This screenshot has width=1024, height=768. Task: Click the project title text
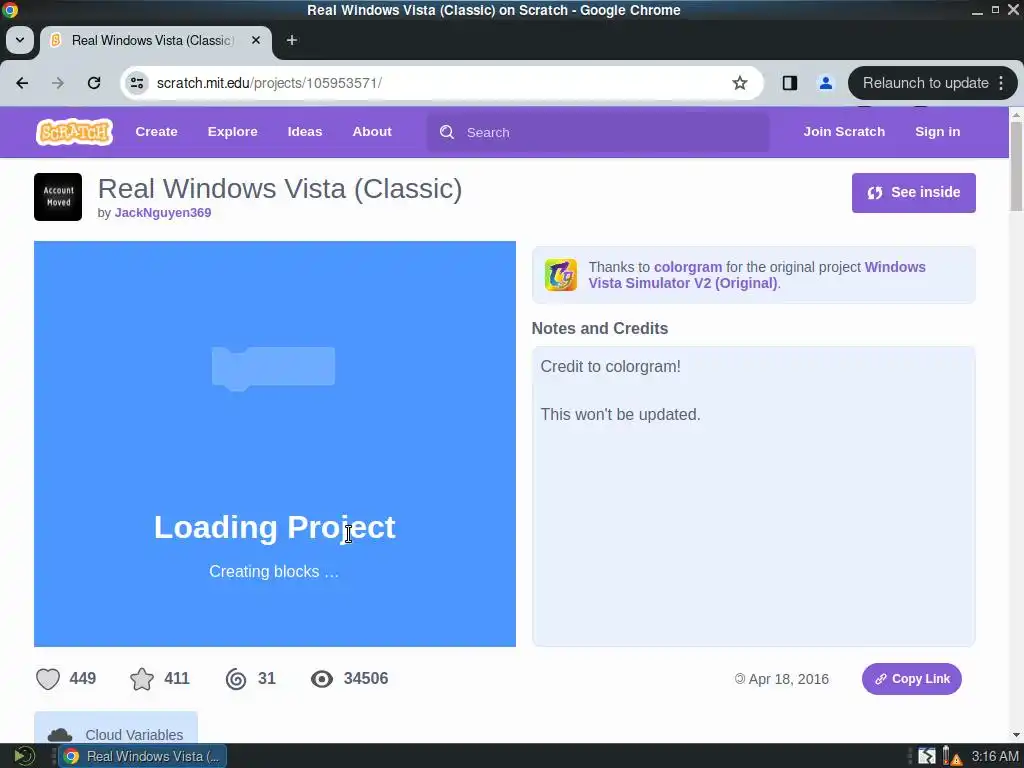click(x=280, y=189)
